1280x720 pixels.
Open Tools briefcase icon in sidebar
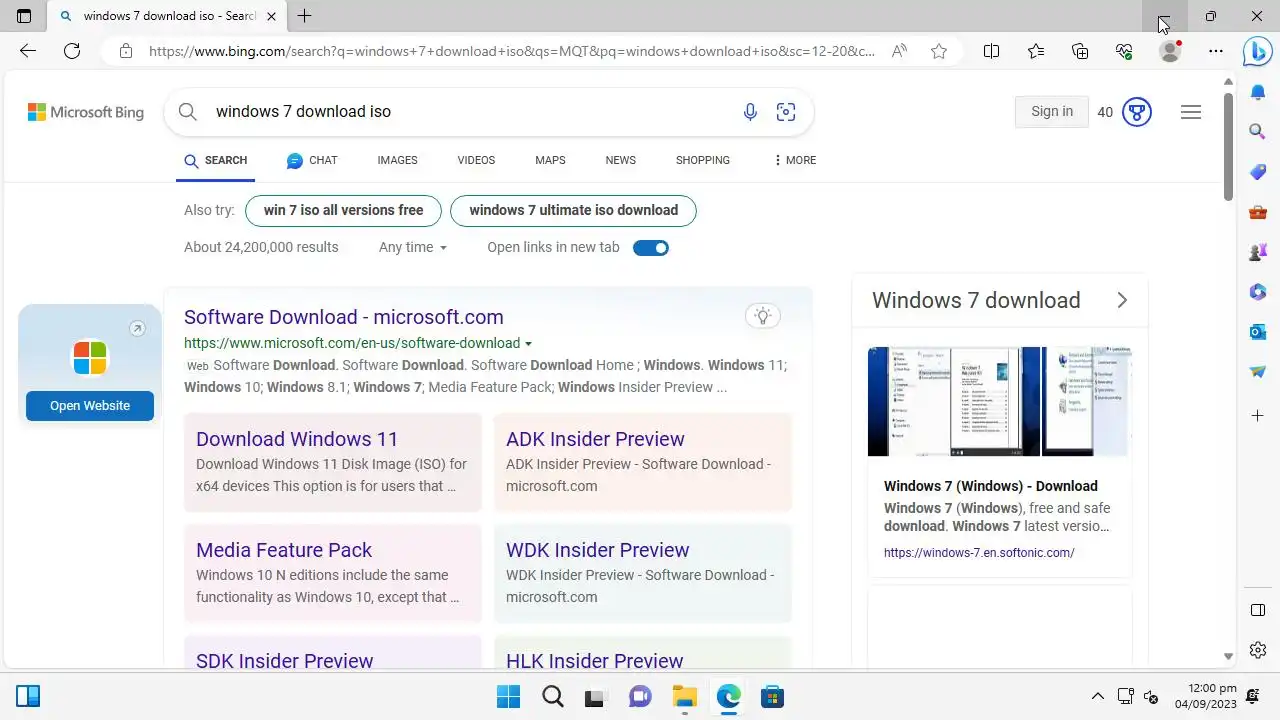pos(1258,212)
